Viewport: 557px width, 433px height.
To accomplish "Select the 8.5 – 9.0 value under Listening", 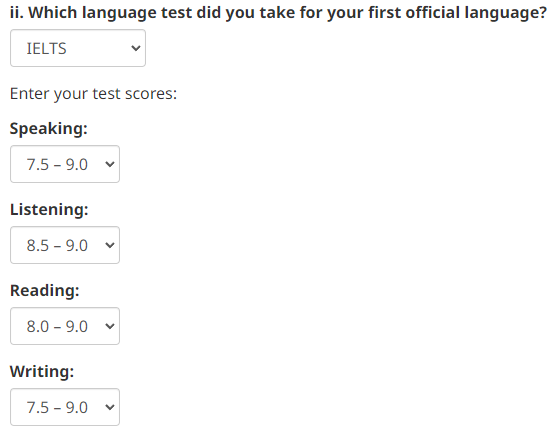I will click(57, 245).
